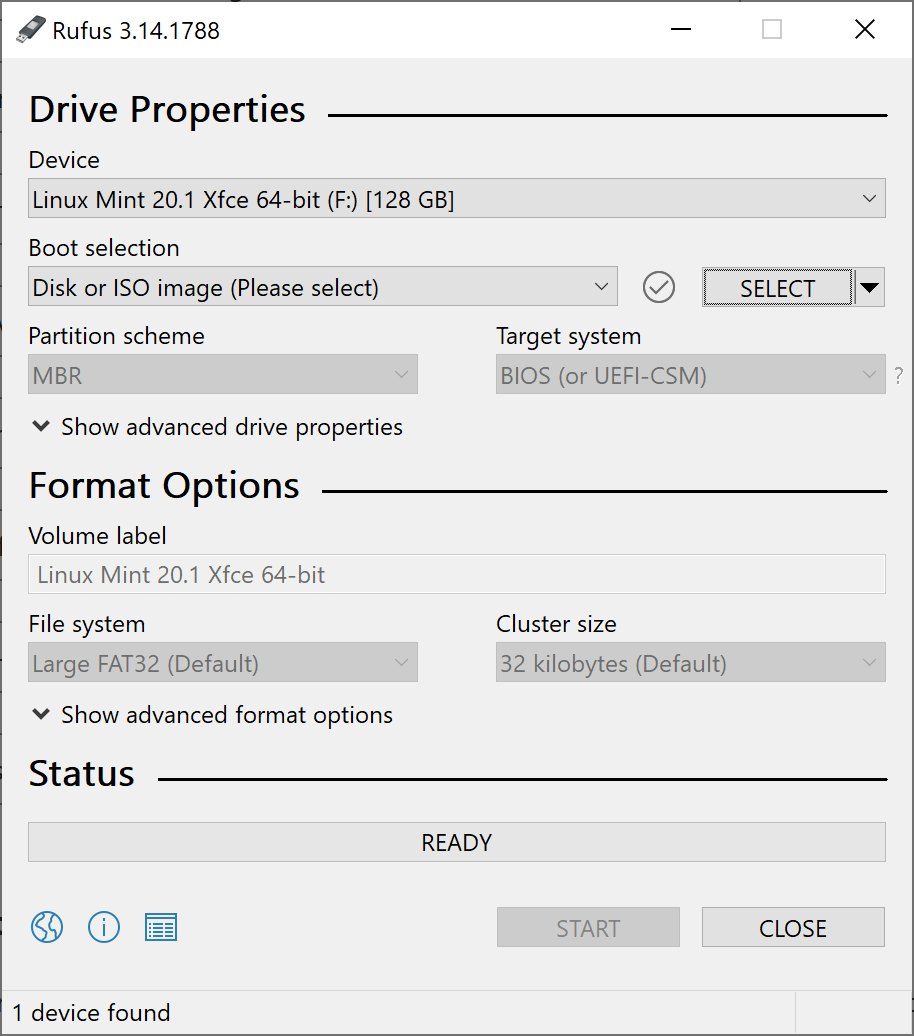Open the language selection globe icon
This screenshot has height=1036, width=914.
[x=47, y=928]
